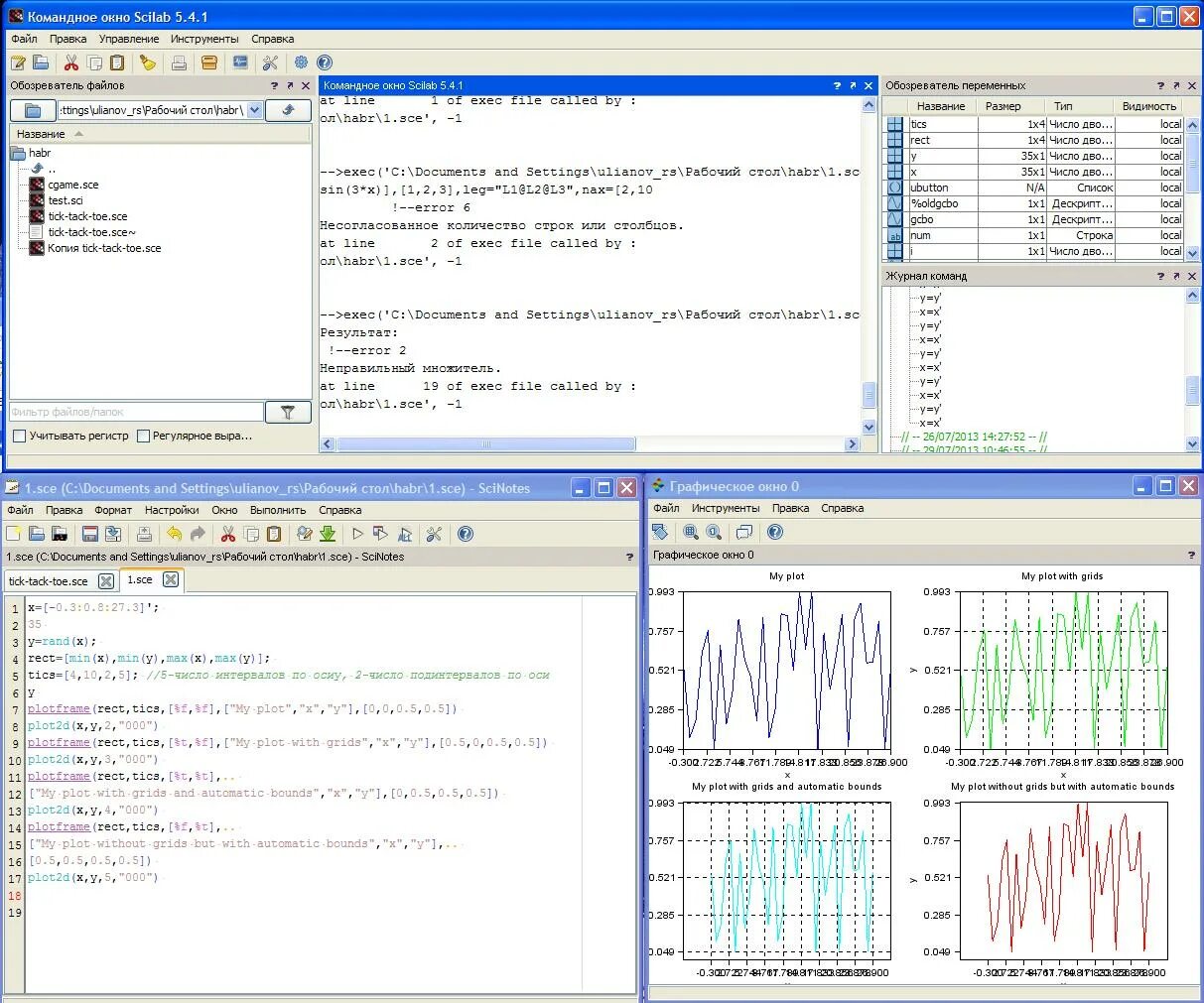Open 'Формат' menu in SciNotes

click(113, 510)
